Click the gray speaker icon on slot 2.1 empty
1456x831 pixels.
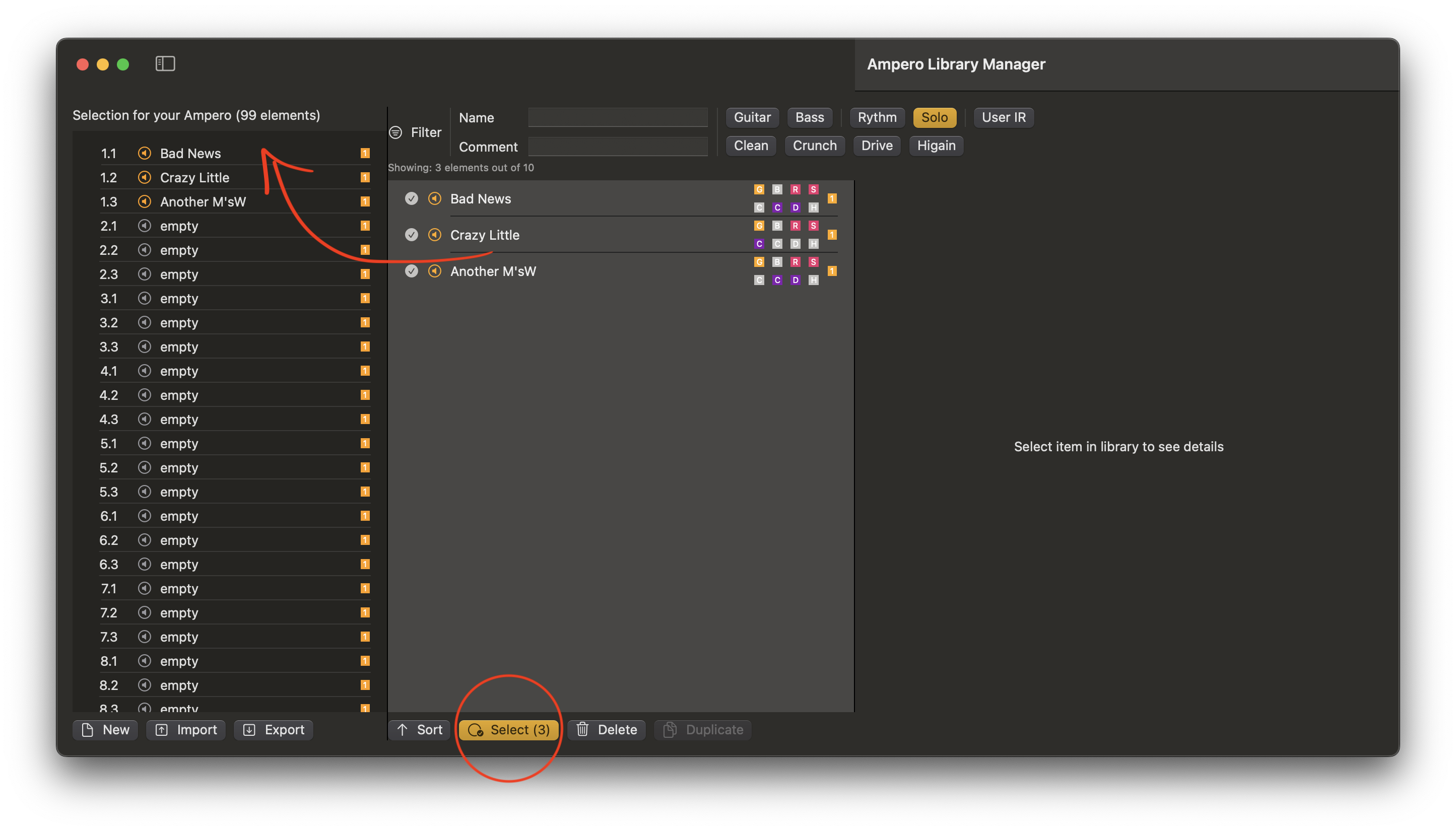[x=145, y=226]
